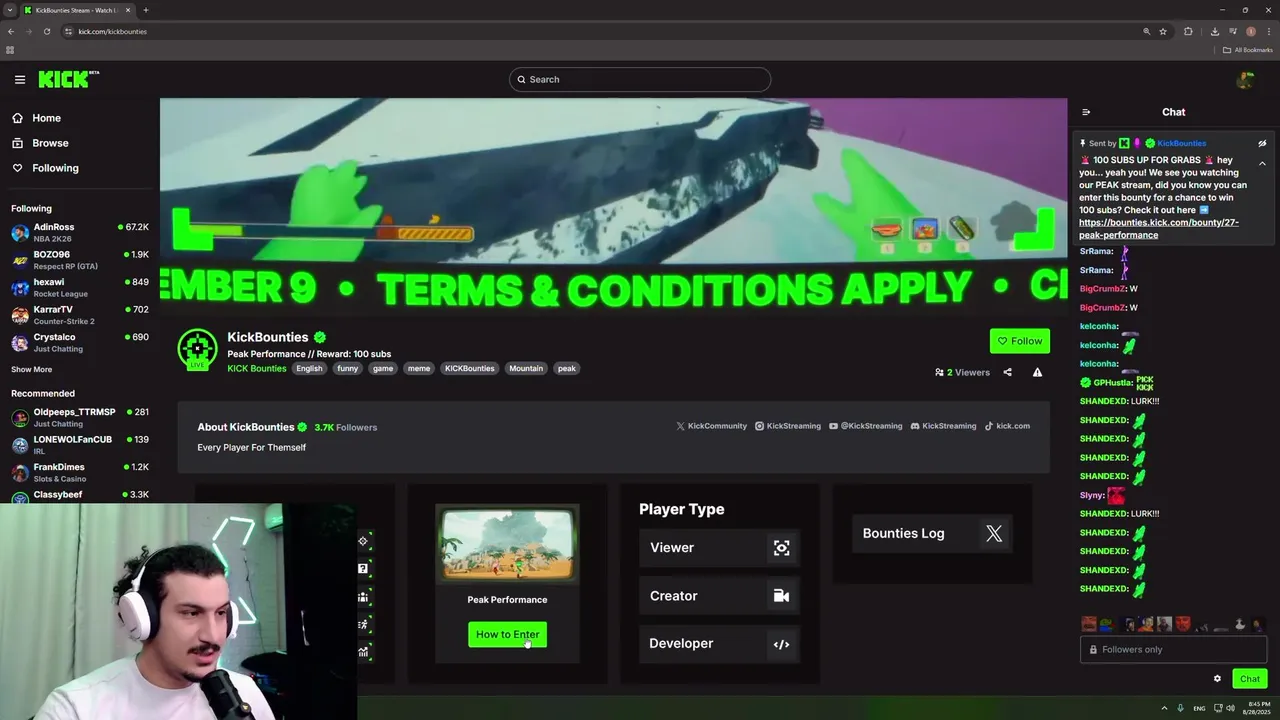Show hidden system tray icons chevron
This screenshot has height=720, width=1280.
pyautogui.click(x=1164, y=708)
